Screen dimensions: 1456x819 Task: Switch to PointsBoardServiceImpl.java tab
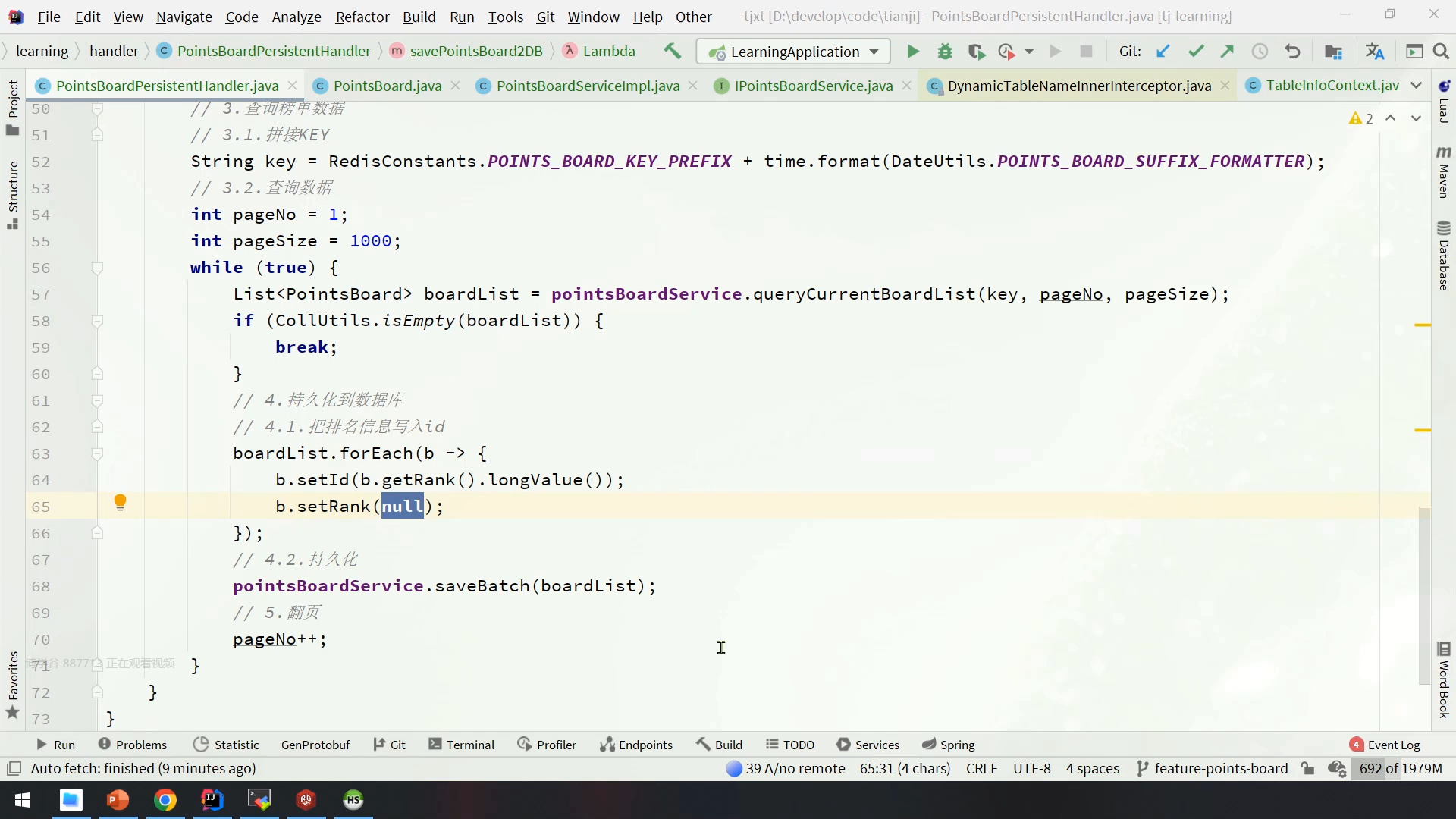click(x=587, y=86)
